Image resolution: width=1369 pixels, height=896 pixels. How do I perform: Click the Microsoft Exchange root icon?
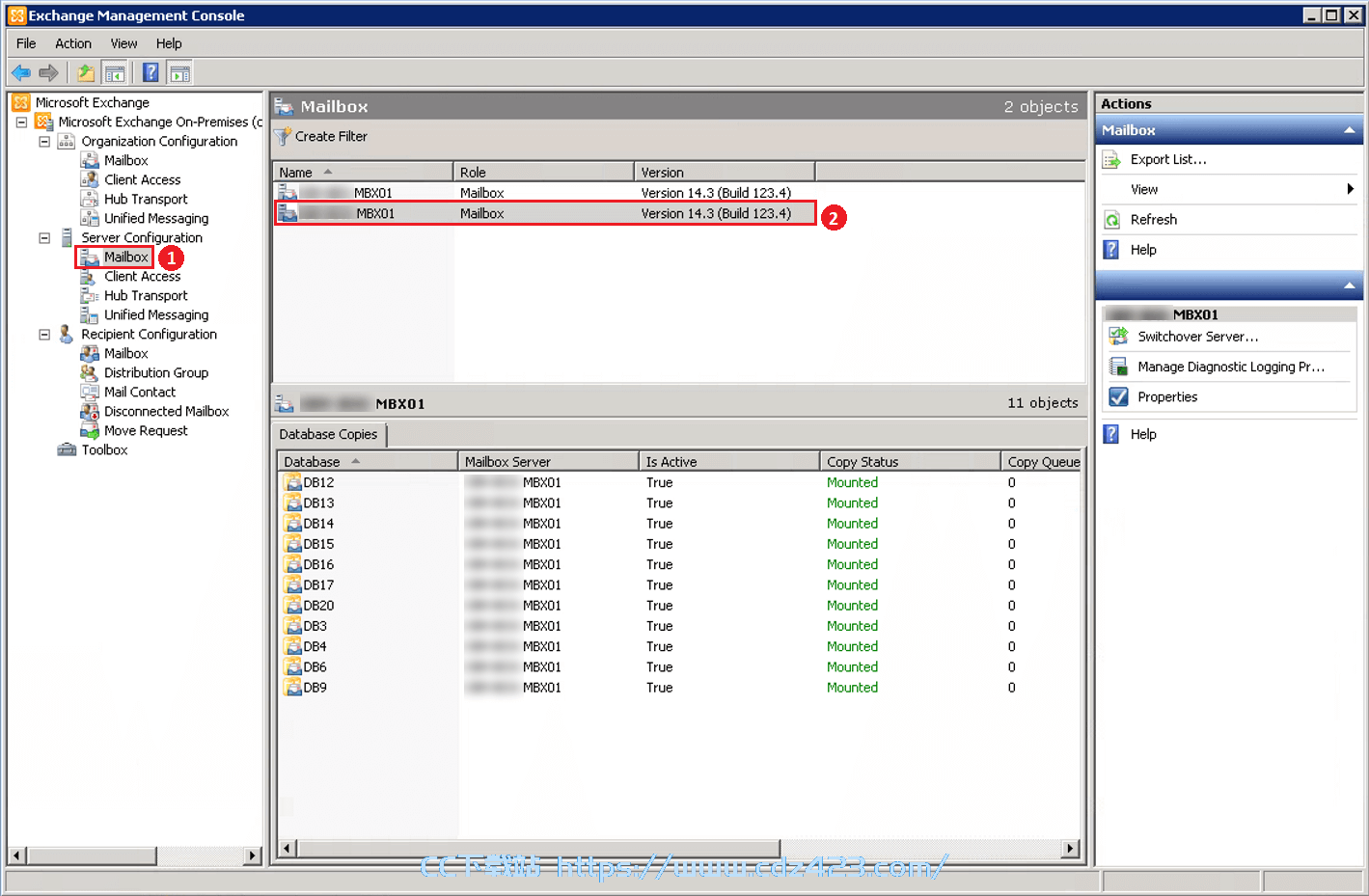(x=21, y=102)
